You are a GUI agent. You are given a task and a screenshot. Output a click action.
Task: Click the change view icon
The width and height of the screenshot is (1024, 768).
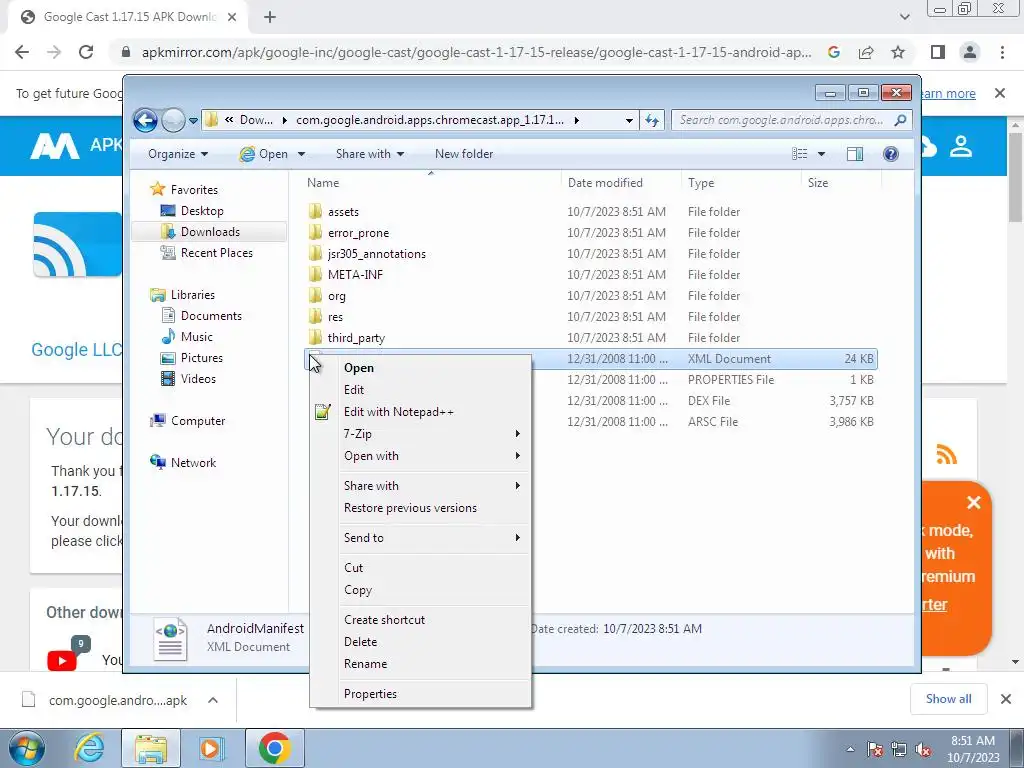[799, 154]
